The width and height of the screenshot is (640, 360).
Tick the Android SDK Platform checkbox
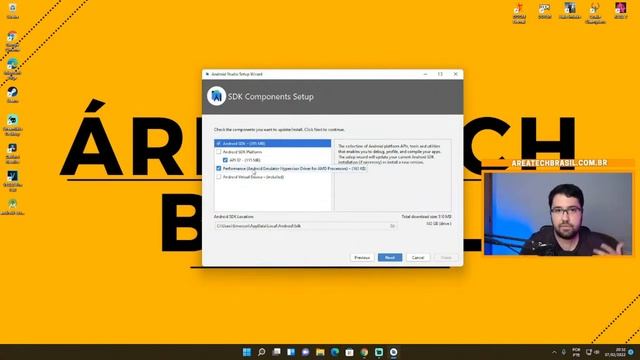(219, 152)
